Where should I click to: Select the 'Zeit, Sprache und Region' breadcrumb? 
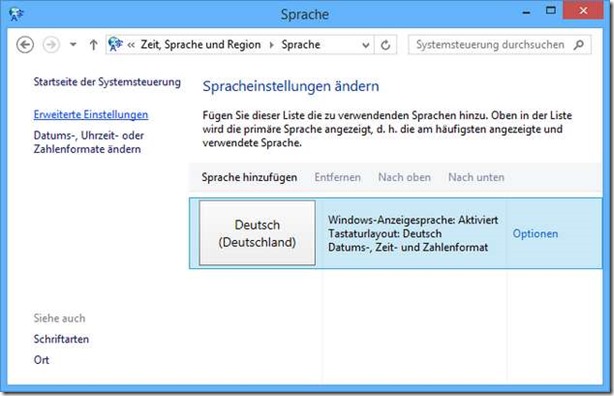[201, 45]
